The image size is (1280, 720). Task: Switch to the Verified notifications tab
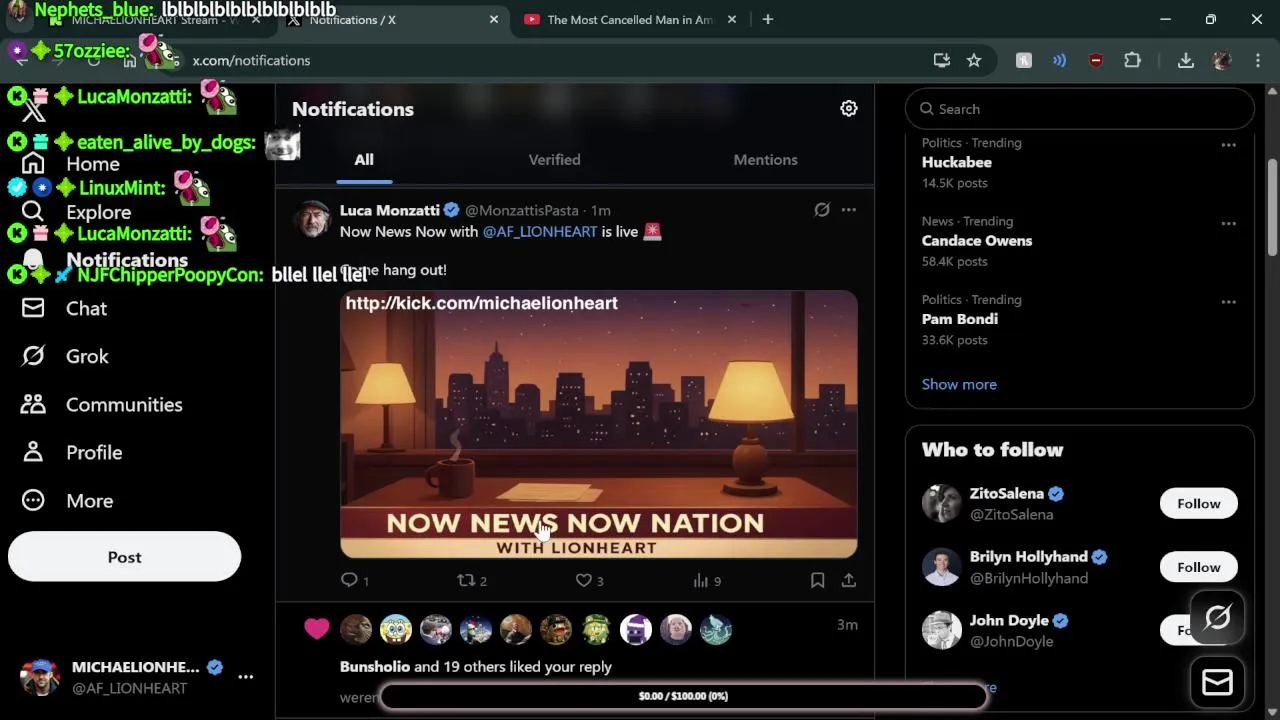(554, 159)
